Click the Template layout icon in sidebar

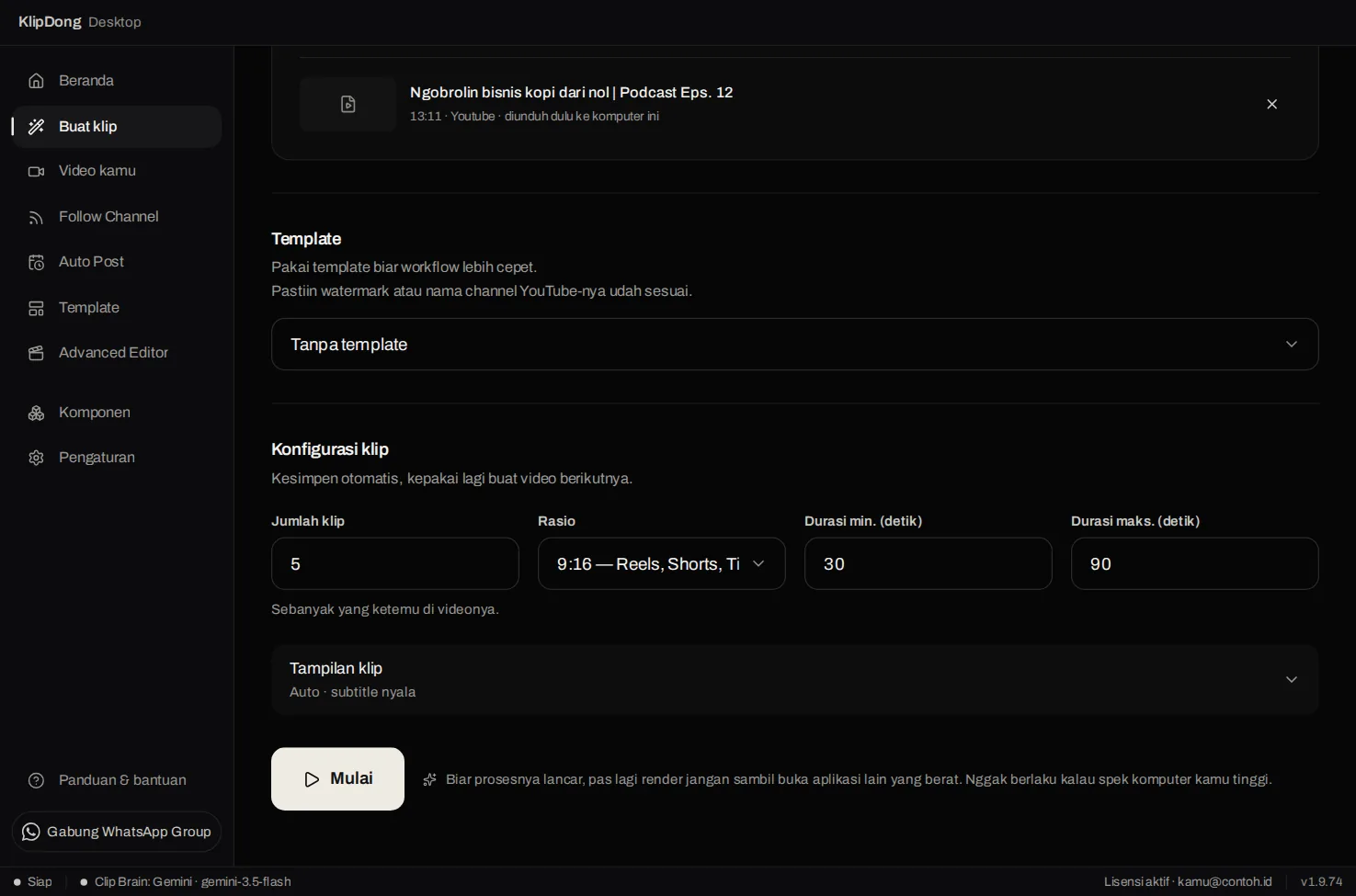coord(36,308)
